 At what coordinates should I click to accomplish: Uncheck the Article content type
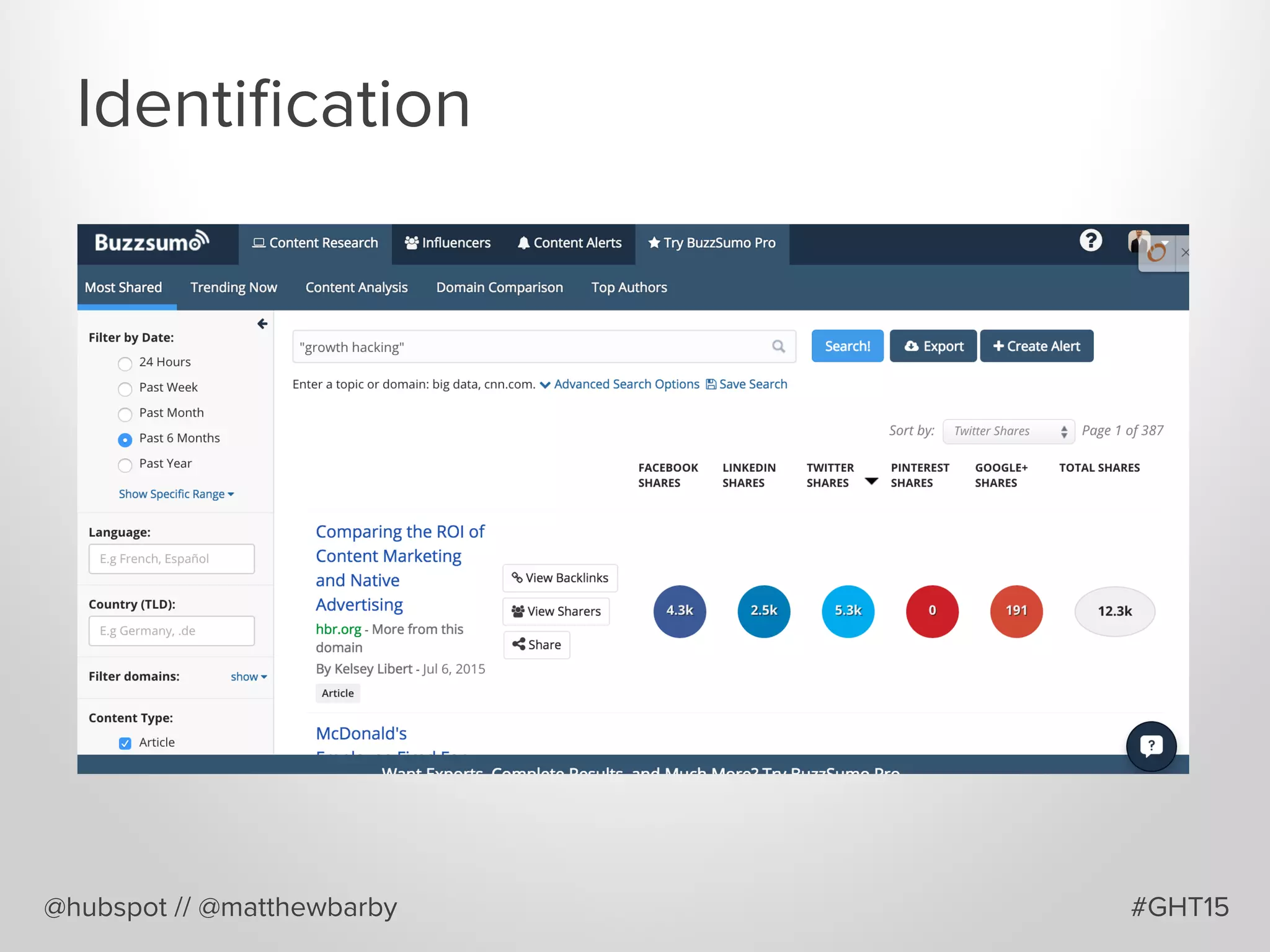pos(125,743)
